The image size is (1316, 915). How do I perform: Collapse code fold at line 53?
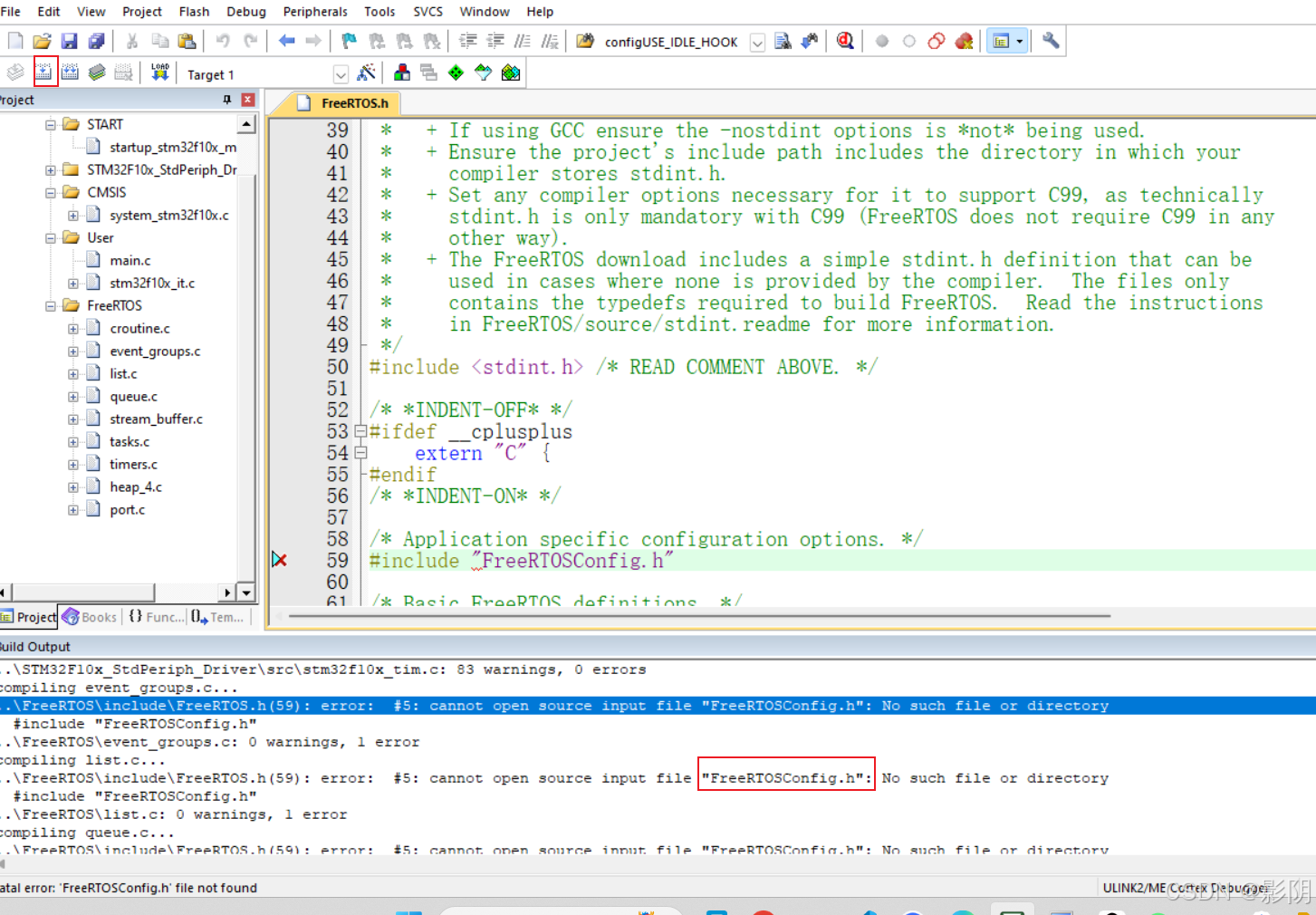click(360, 431)
